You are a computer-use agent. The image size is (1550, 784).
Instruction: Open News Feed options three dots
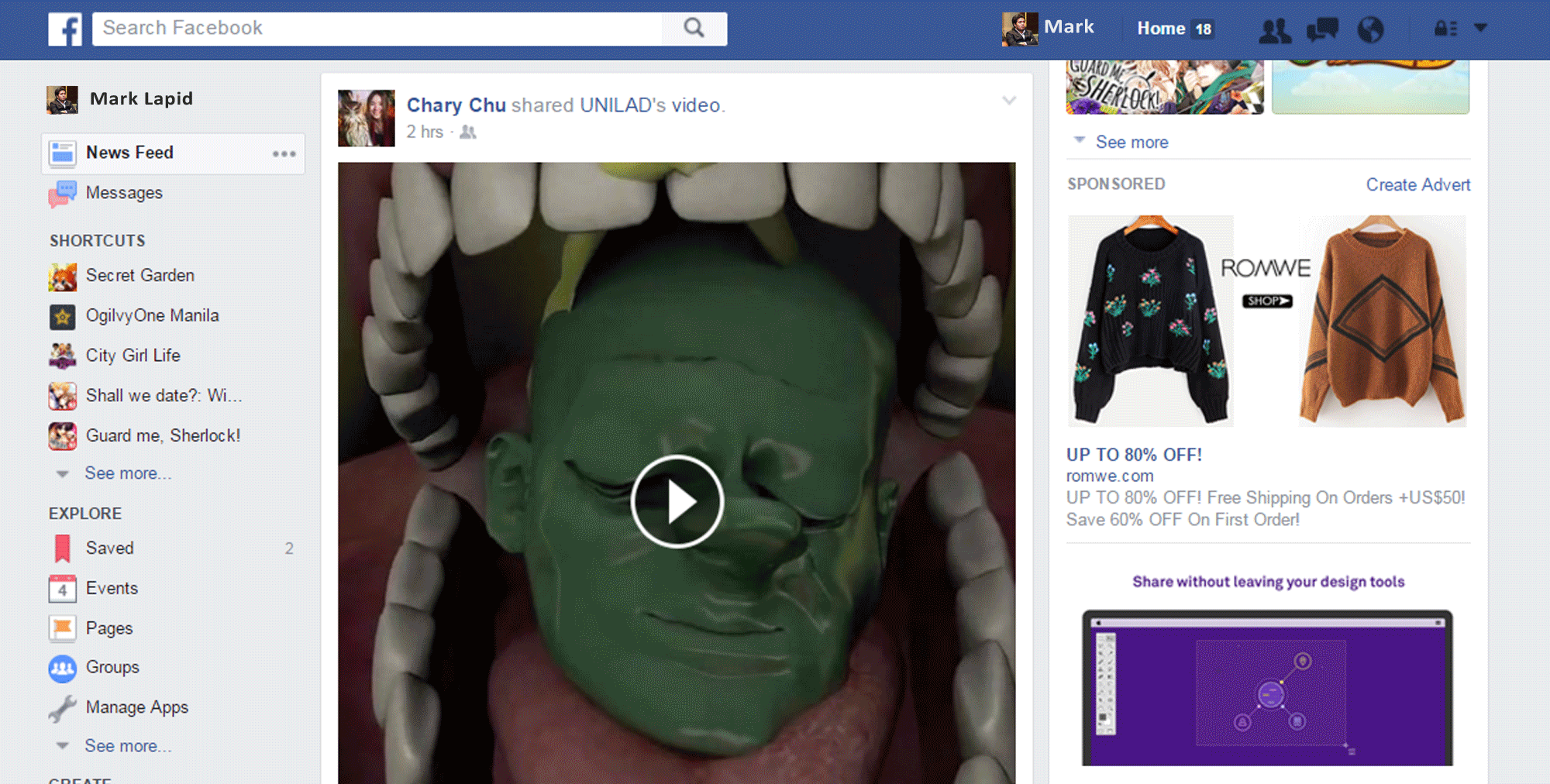coord(284,153)
